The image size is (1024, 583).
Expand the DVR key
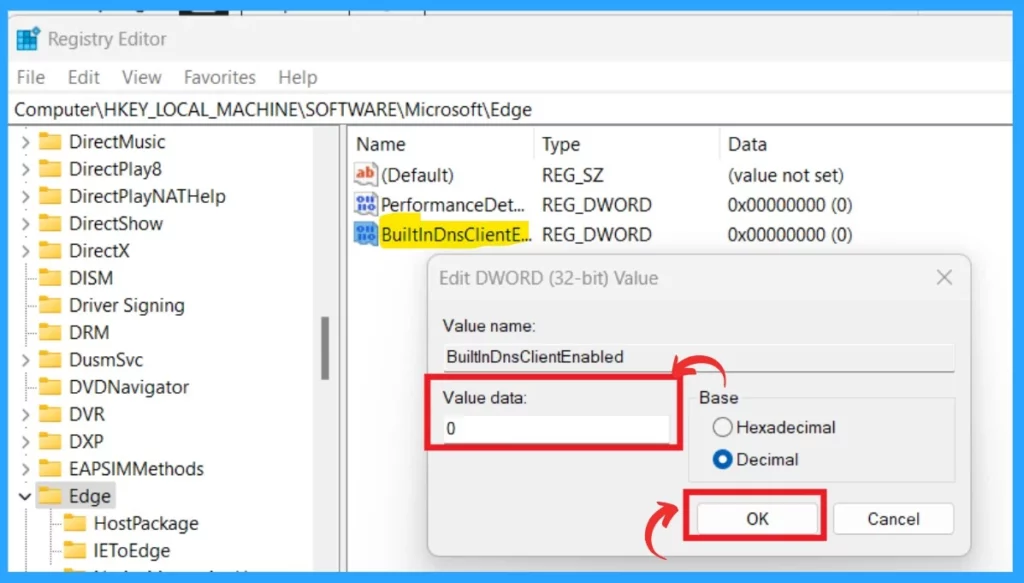[25, 415]
